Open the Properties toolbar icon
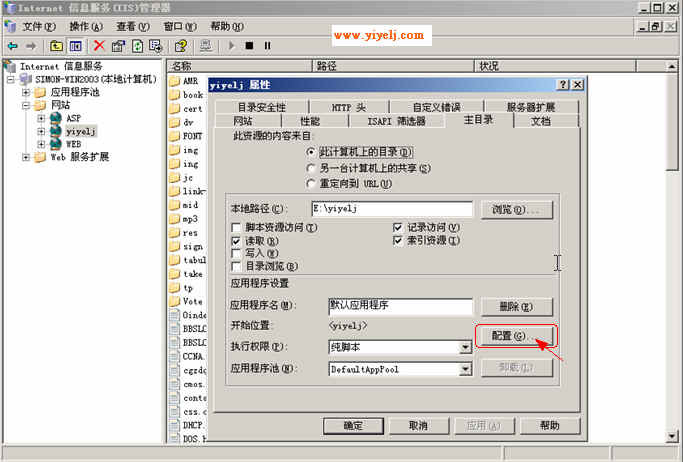The width and height of the screenshot is (683, 462). tap(118, 46)
